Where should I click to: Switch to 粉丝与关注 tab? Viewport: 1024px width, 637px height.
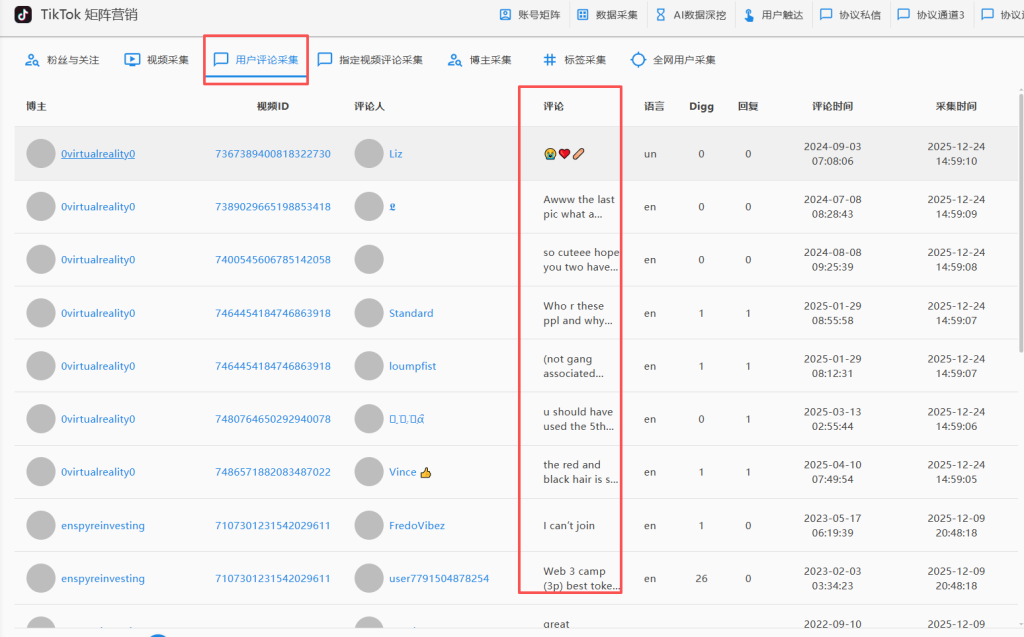[x=62, y=60]
